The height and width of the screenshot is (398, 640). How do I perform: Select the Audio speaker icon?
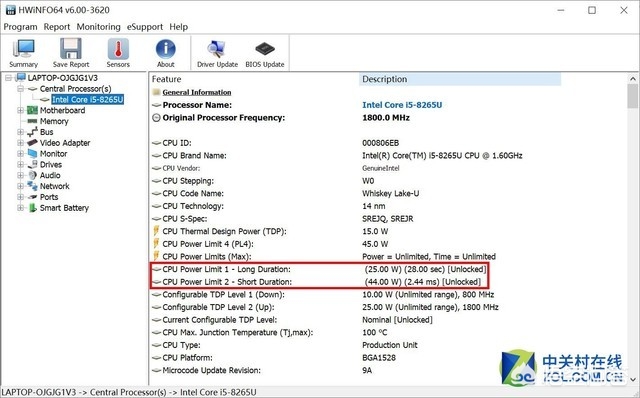click(32, 175)
